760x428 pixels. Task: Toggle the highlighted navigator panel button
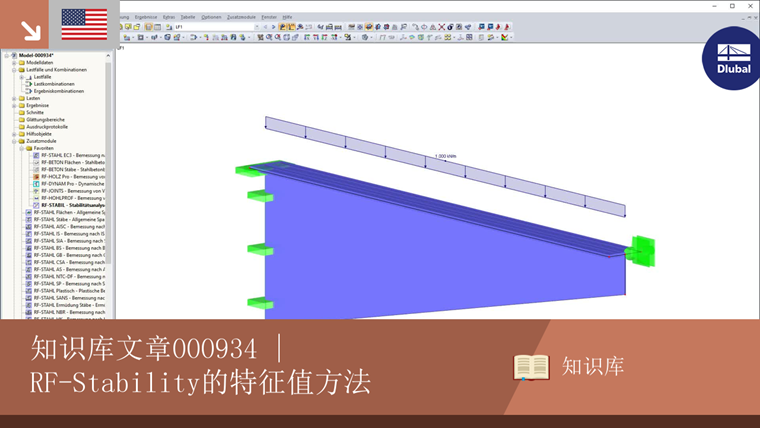(149, 27)
